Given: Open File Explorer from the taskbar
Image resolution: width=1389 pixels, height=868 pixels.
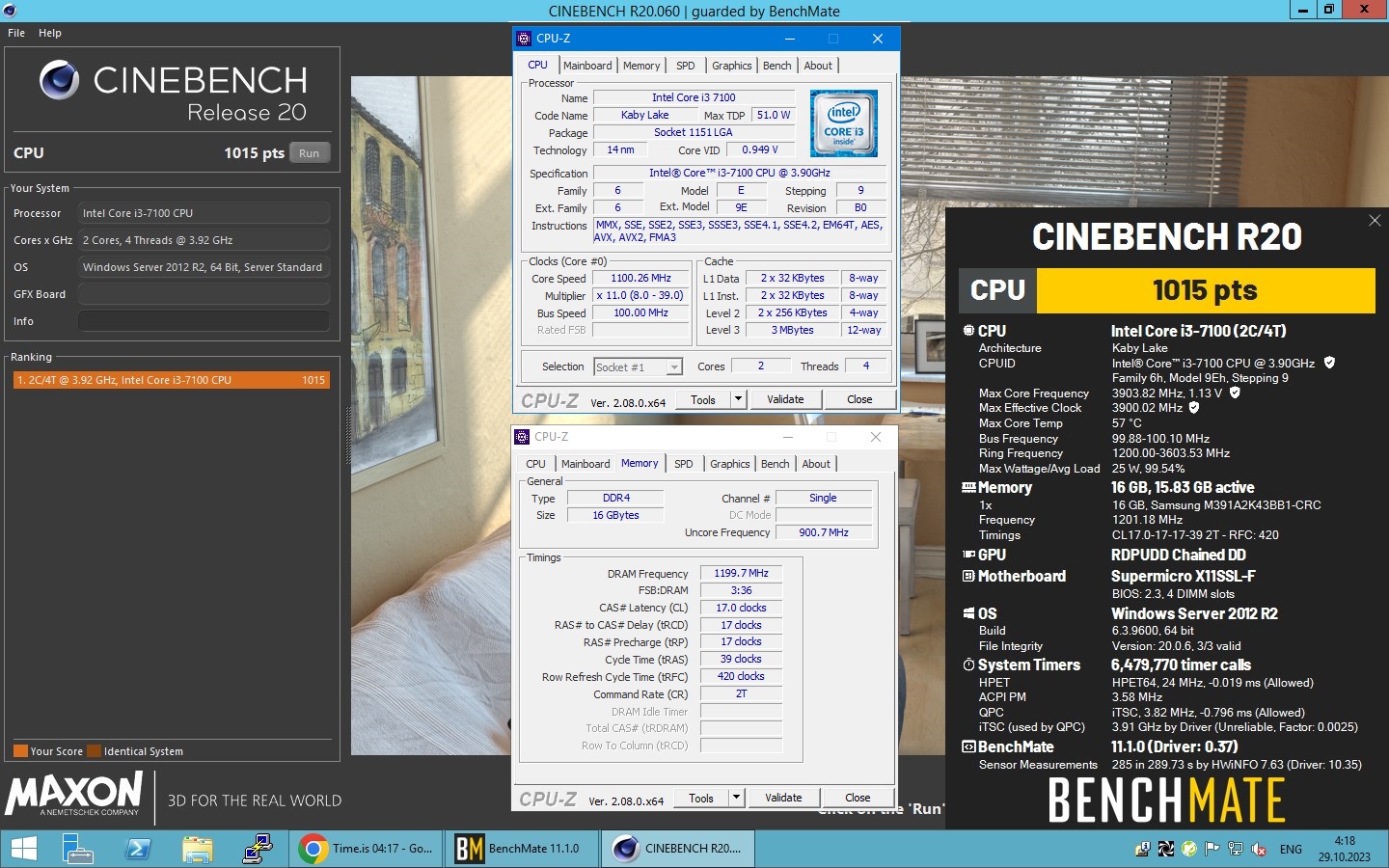Looking at the screenshot, I should point(197,849).
